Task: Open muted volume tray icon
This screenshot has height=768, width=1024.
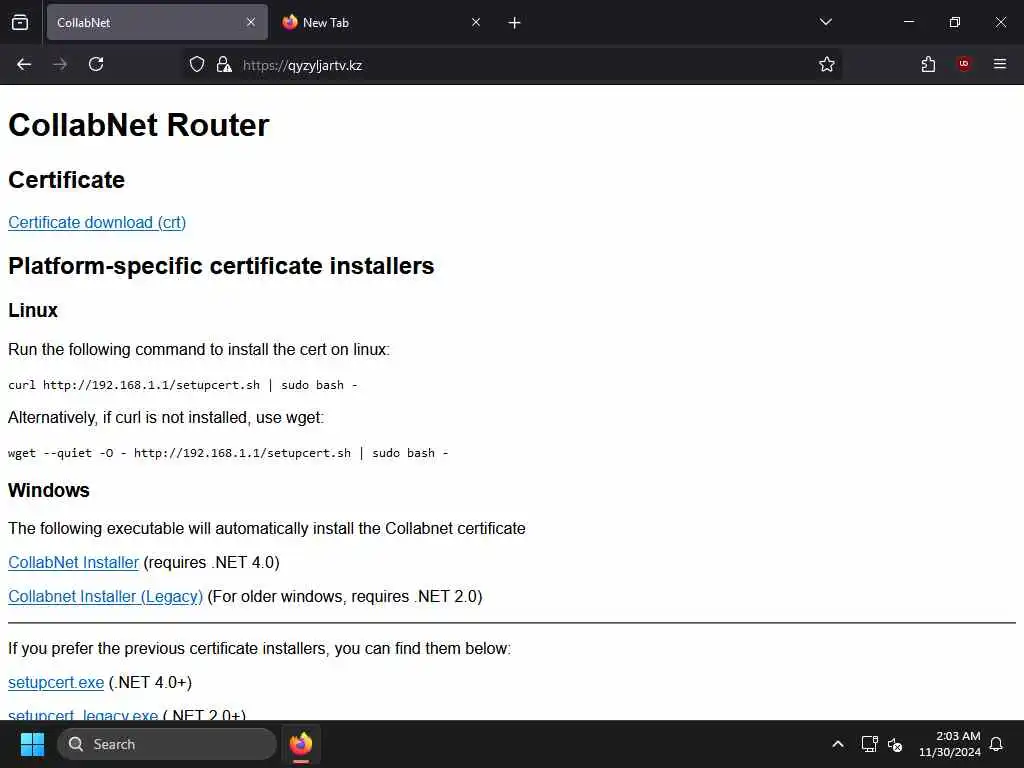Action: 895,744
